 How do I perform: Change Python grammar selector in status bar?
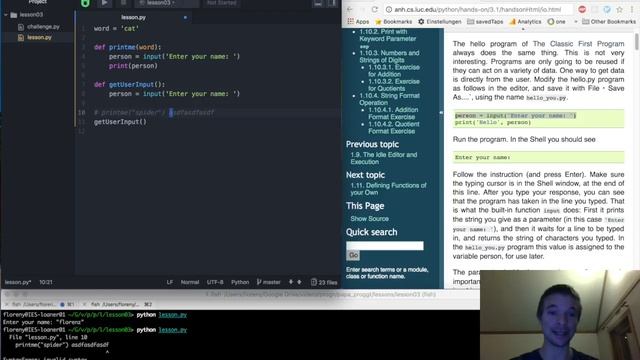point(240,282)
